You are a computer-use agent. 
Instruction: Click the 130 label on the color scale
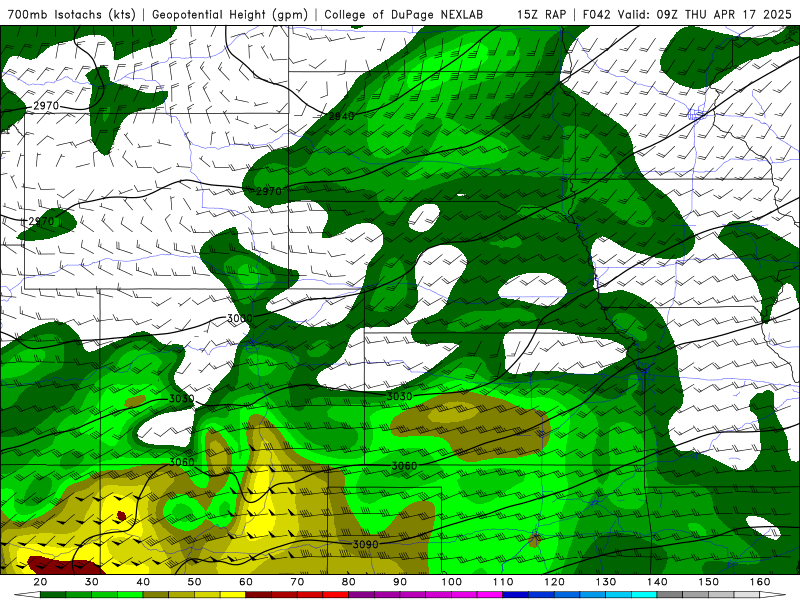[606, 582]
